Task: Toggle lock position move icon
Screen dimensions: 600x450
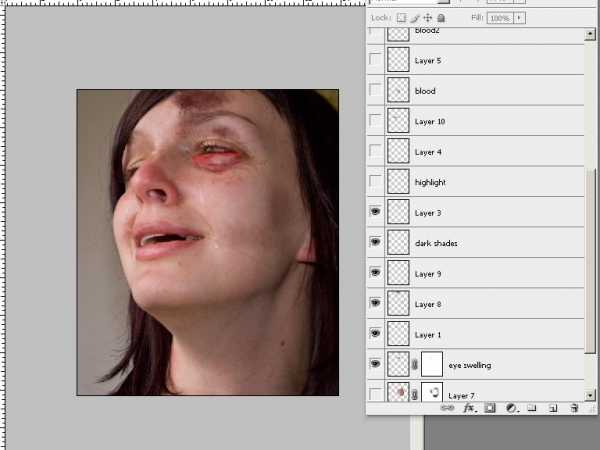Action: pyautogui.click(x=428, y=18)
